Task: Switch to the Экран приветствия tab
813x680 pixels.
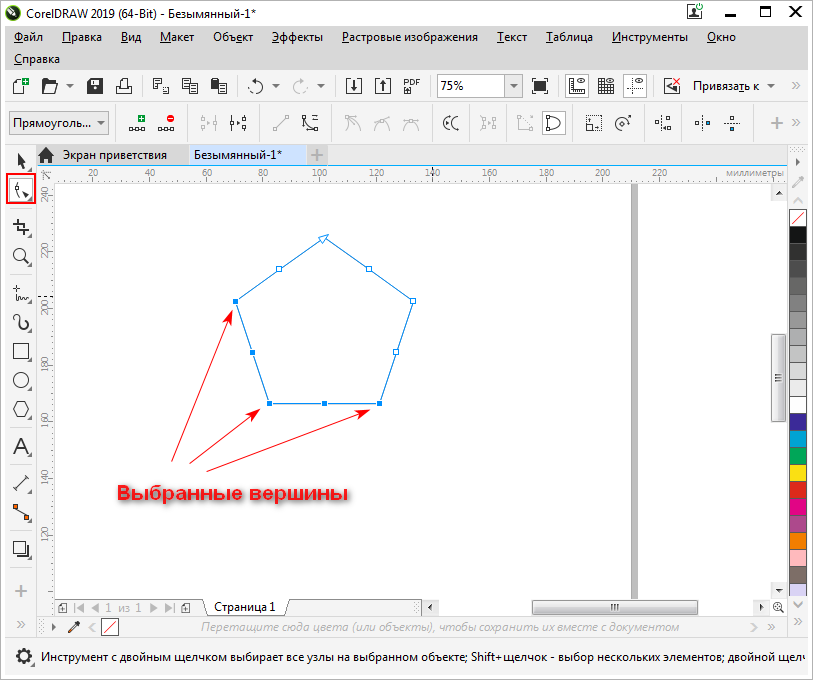Action: pos(114,155)
